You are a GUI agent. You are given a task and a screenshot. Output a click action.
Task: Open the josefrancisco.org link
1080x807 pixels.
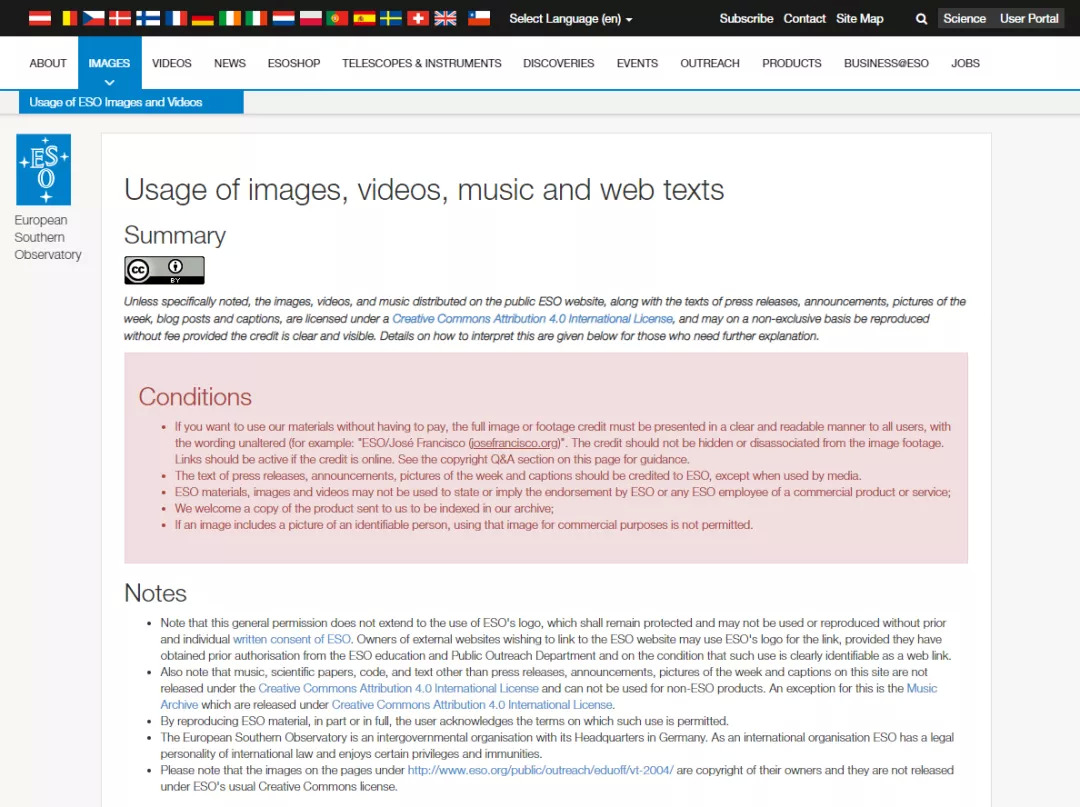point(514,443)
